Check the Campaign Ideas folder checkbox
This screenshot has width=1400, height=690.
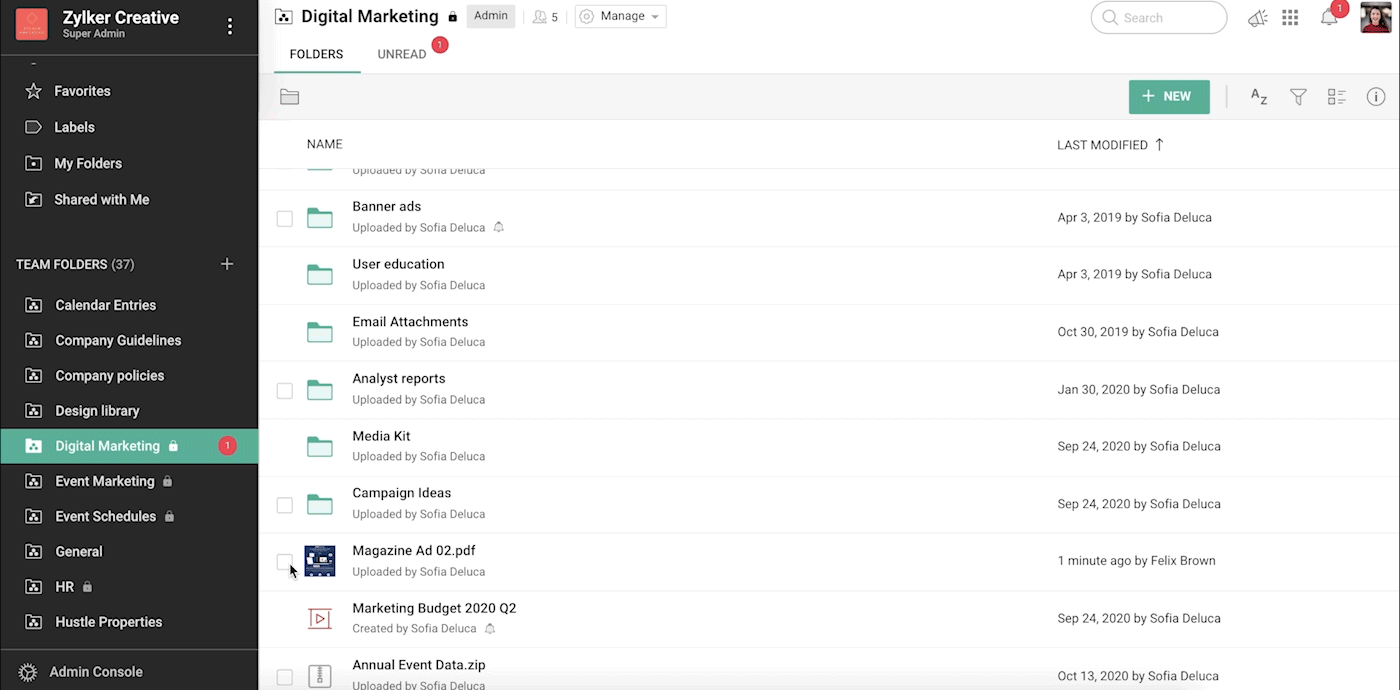285,505
